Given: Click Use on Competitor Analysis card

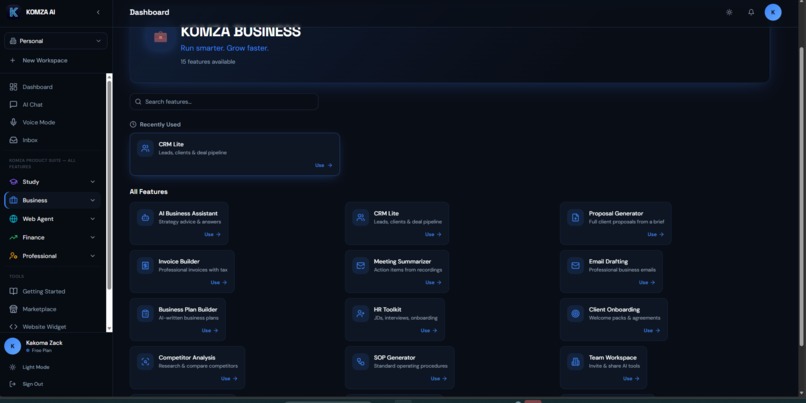Looking at the screenshot, I should (230, 379).
